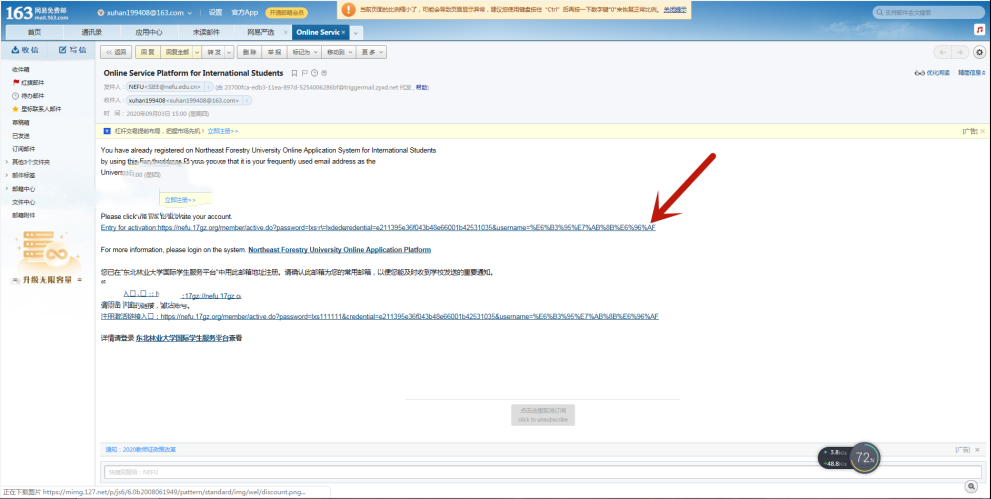Click the clock reminder icon beside subject

[x=314, y=73]
